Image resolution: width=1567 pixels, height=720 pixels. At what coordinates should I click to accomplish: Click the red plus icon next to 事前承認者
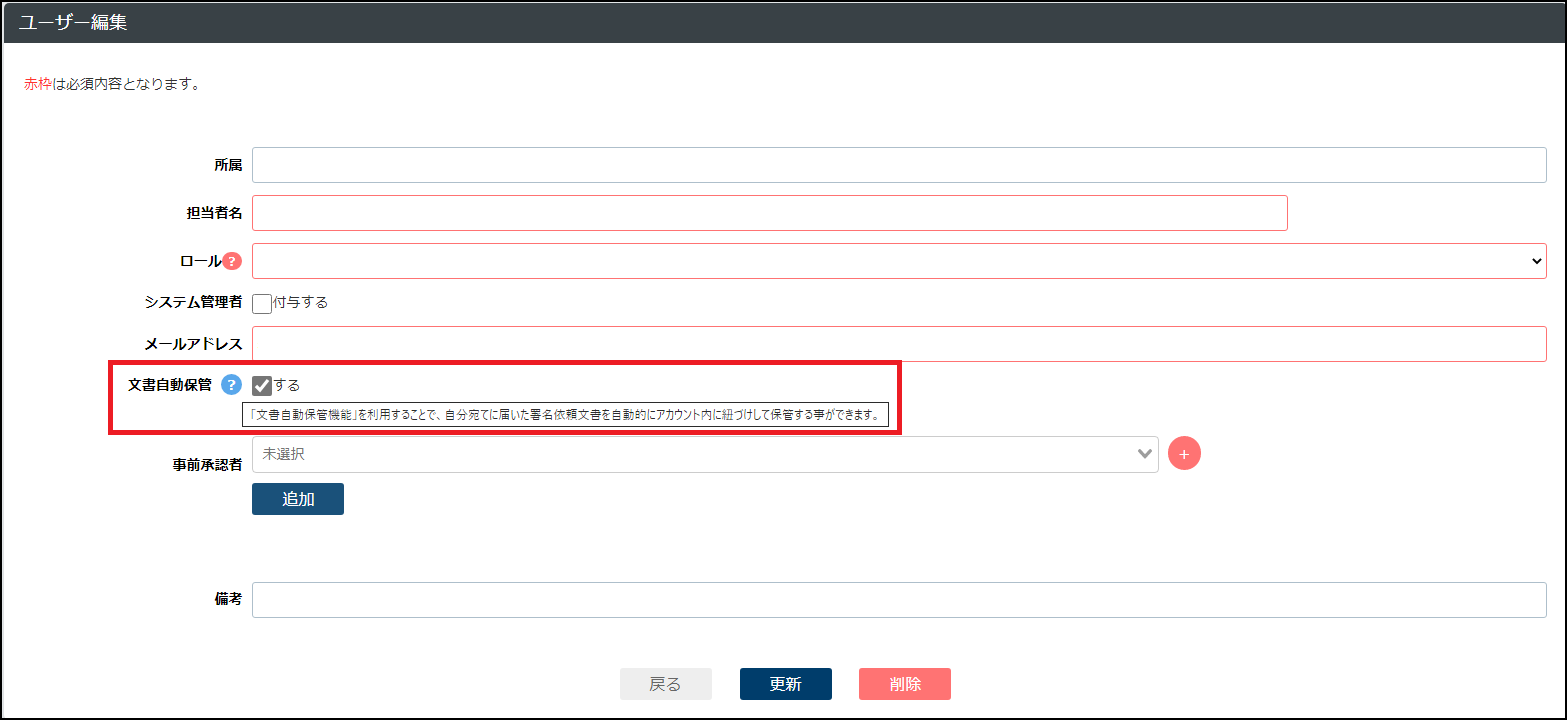click(x=1184, y=454)
